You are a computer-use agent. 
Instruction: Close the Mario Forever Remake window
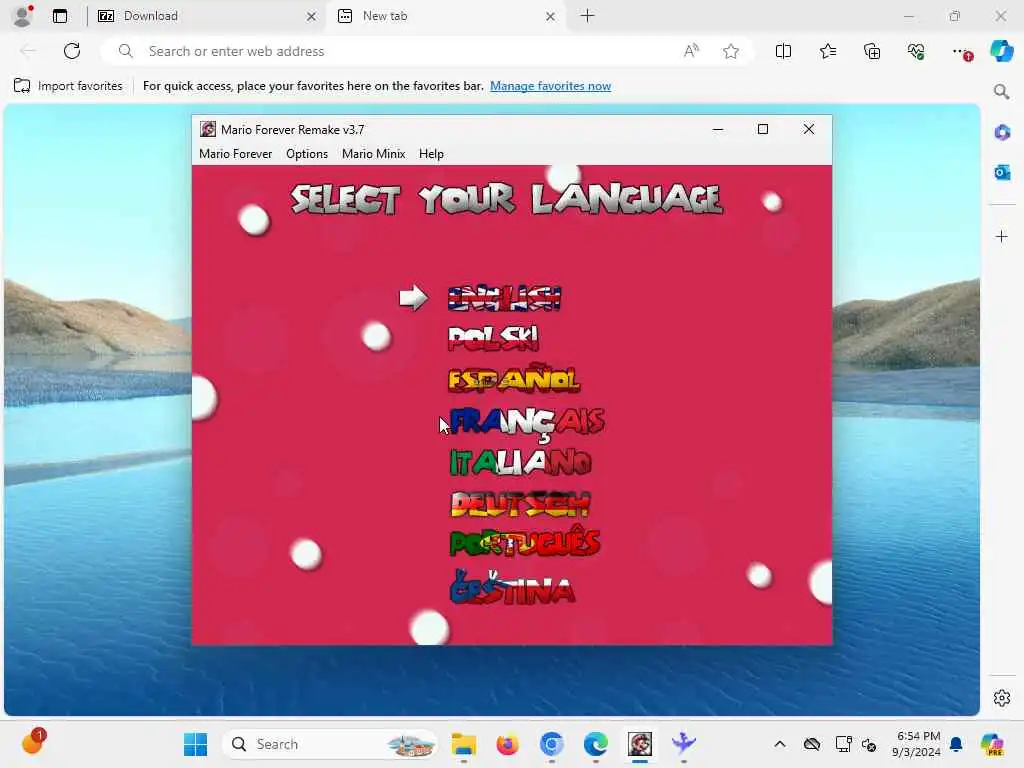coord(808,129)
